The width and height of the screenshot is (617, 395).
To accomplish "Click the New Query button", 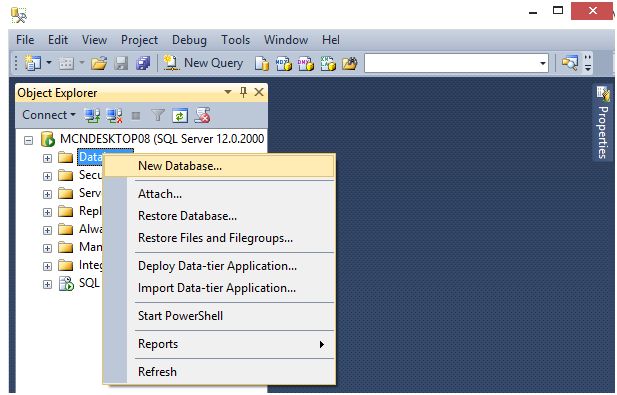I will [x=203, y=63].
